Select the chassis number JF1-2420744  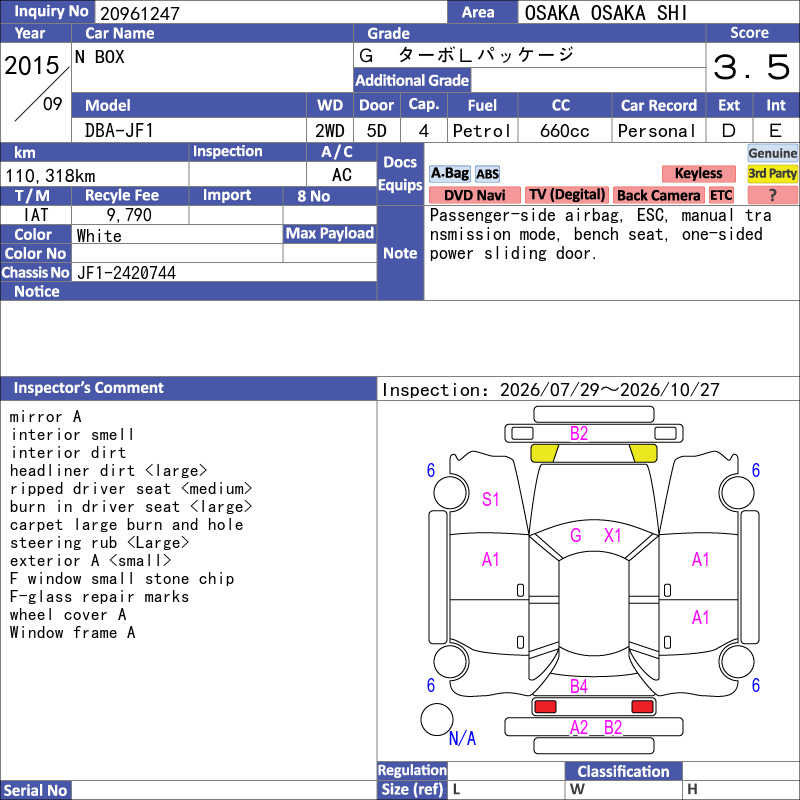tap(127, 273)
